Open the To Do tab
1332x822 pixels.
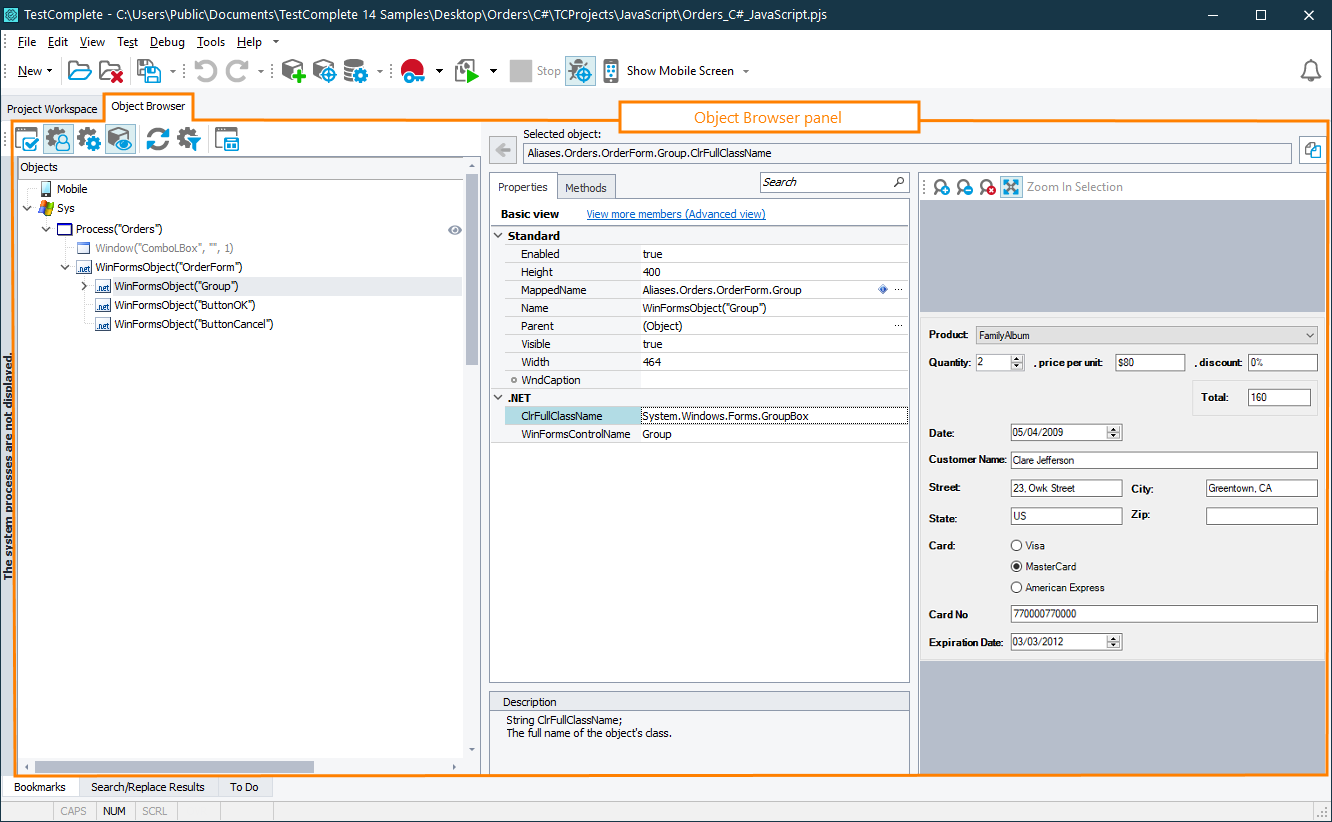[x=244, y=787]
